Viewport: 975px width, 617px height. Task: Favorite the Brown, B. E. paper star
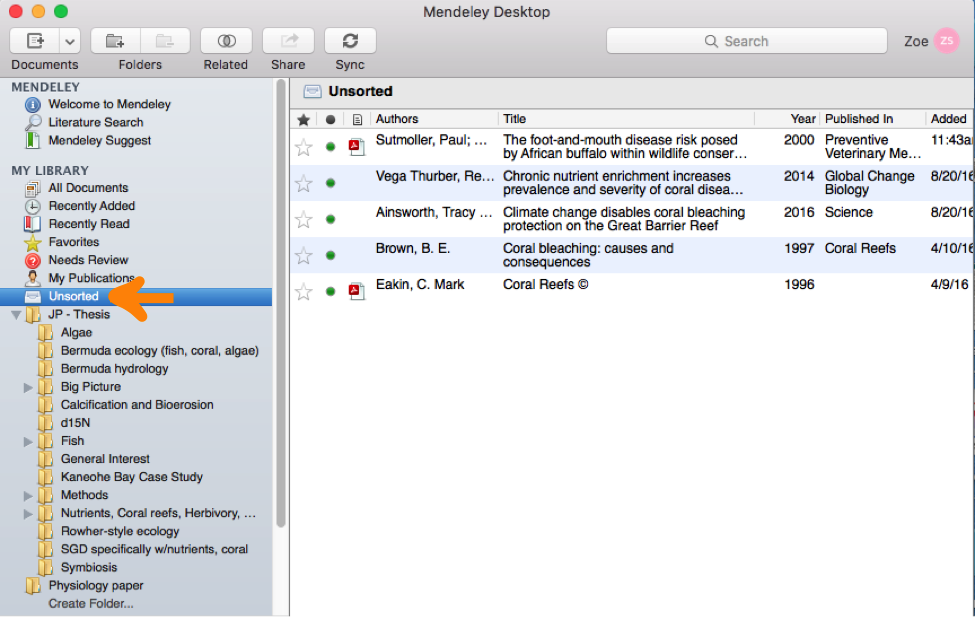click(303, 256)
